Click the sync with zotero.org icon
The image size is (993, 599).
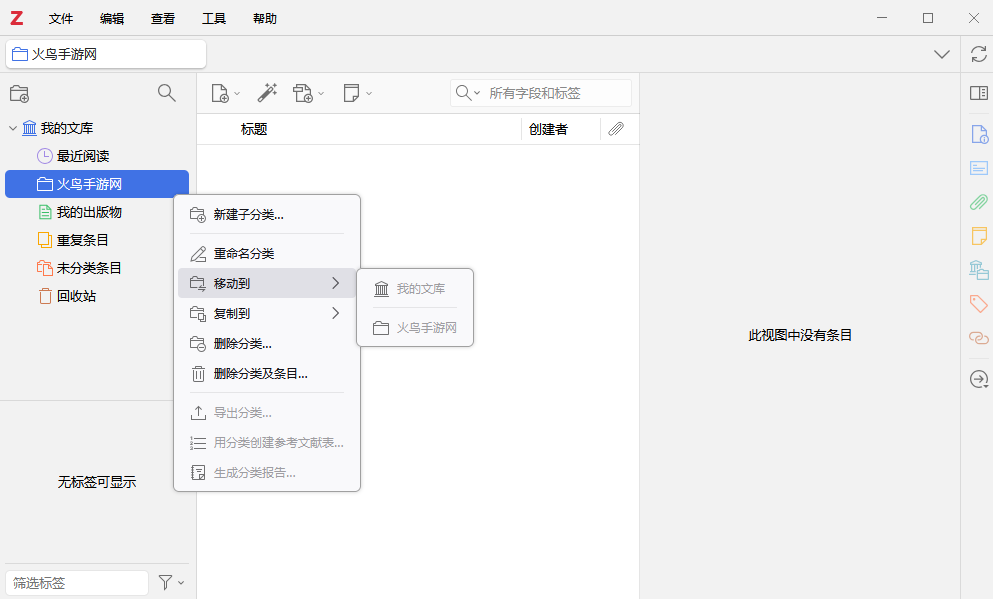point(978,54)
